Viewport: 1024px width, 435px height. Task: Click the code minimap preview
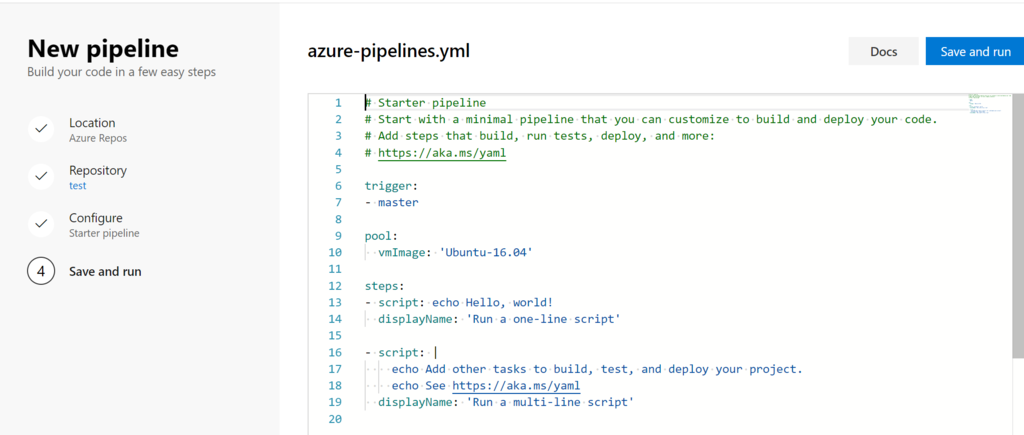point(985,103)
